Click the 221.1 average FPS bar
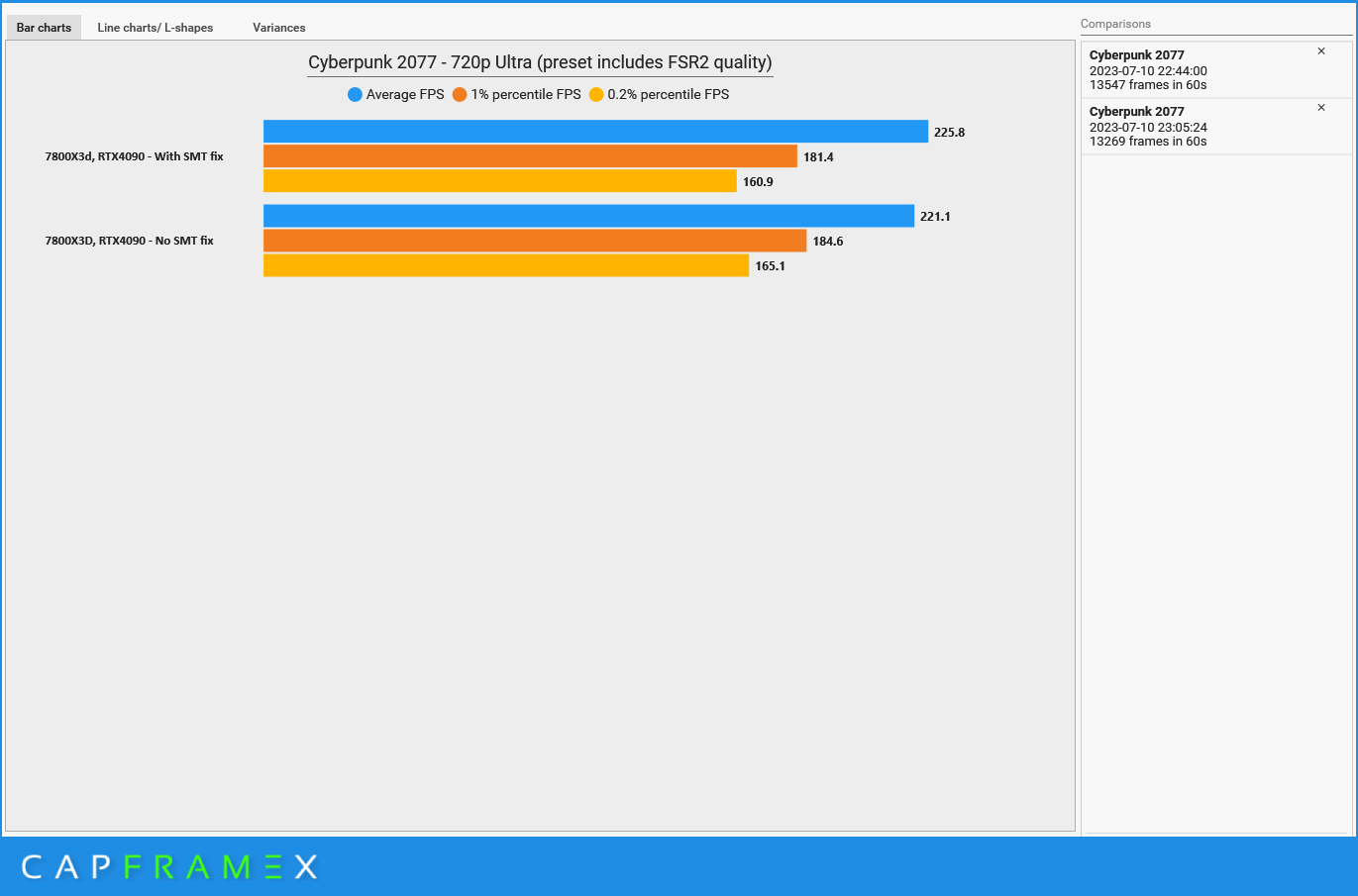 tap(588, 216)
